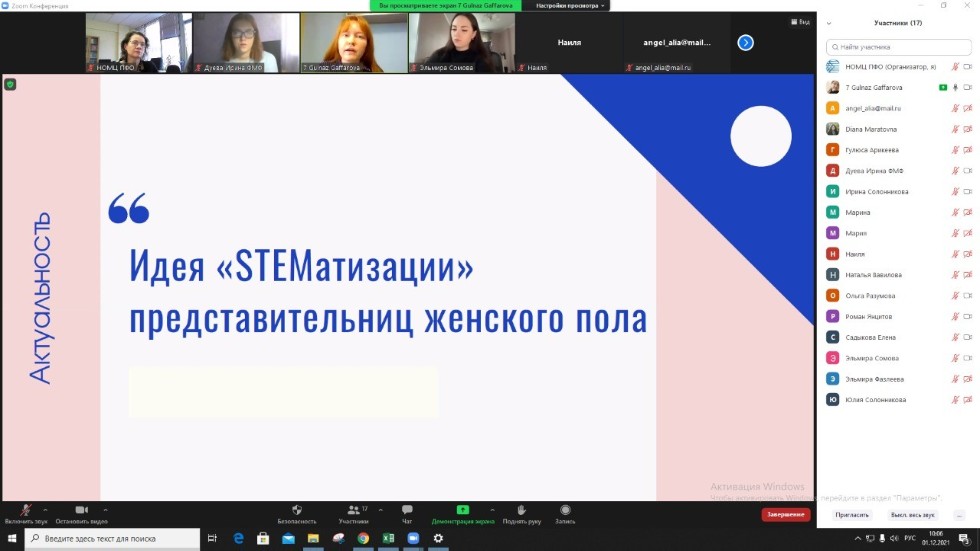Stop video using the camera icon
This screenshot has width=980, height=551.
click(81, 510)
